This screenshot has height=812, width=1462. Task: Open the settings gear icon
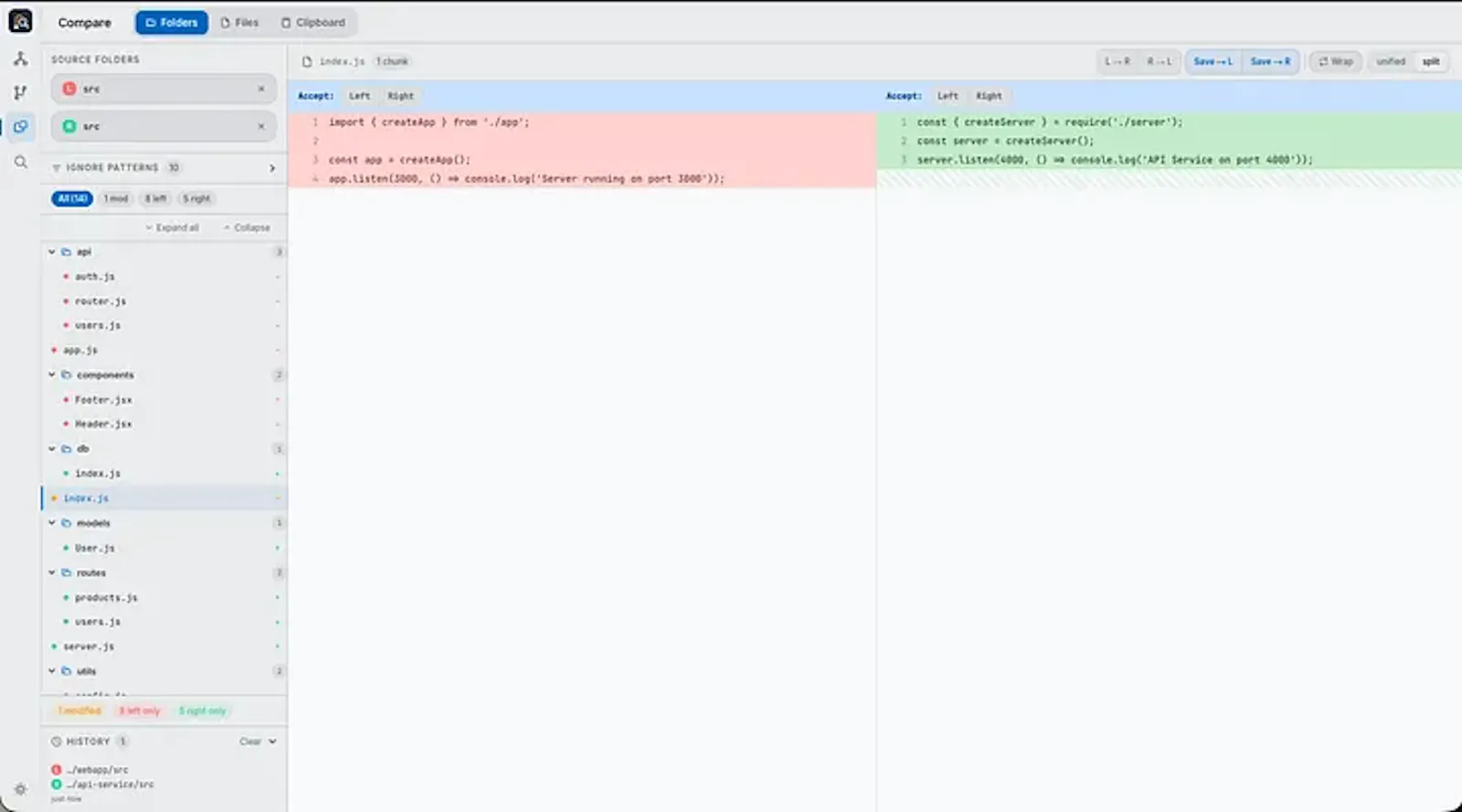pyautogui.click(x=20, y=789)
